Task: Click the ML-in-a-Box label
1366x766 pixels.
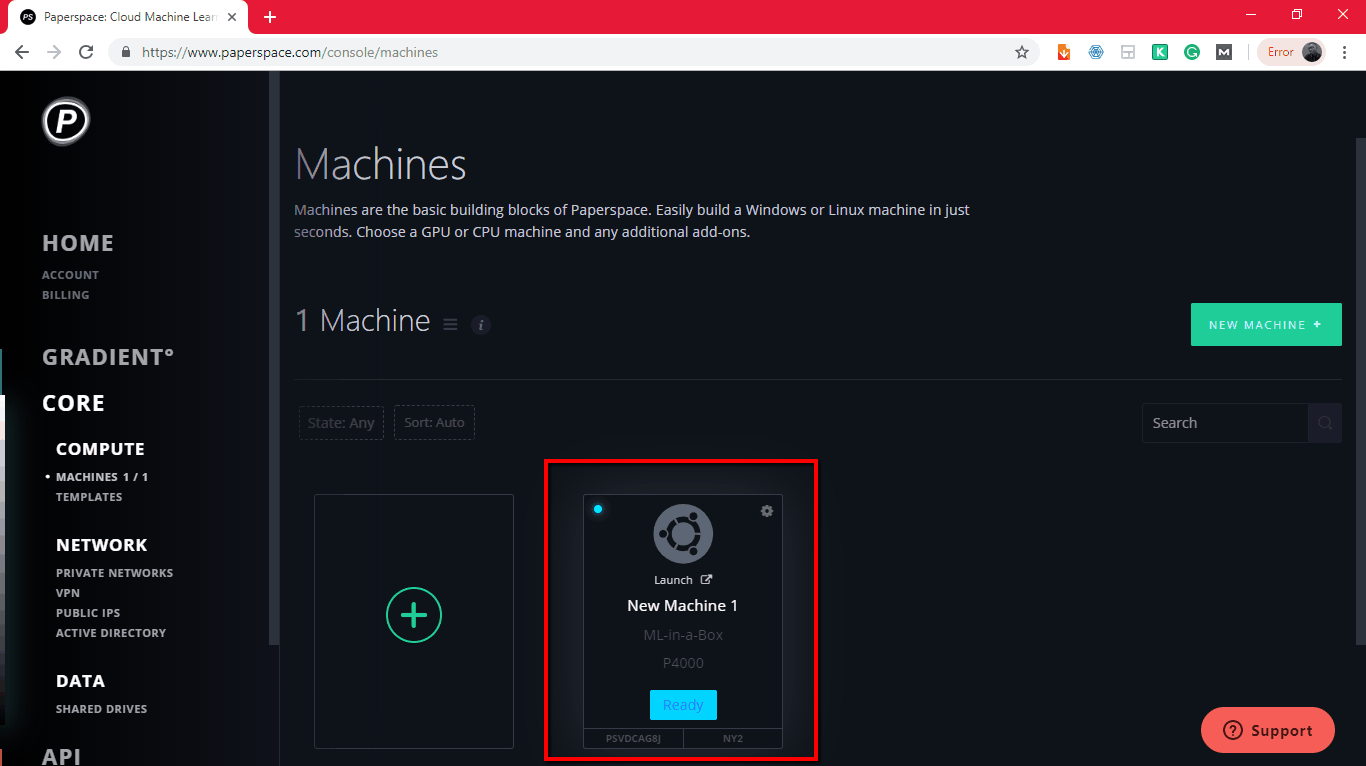Action: tap(683, 635)
